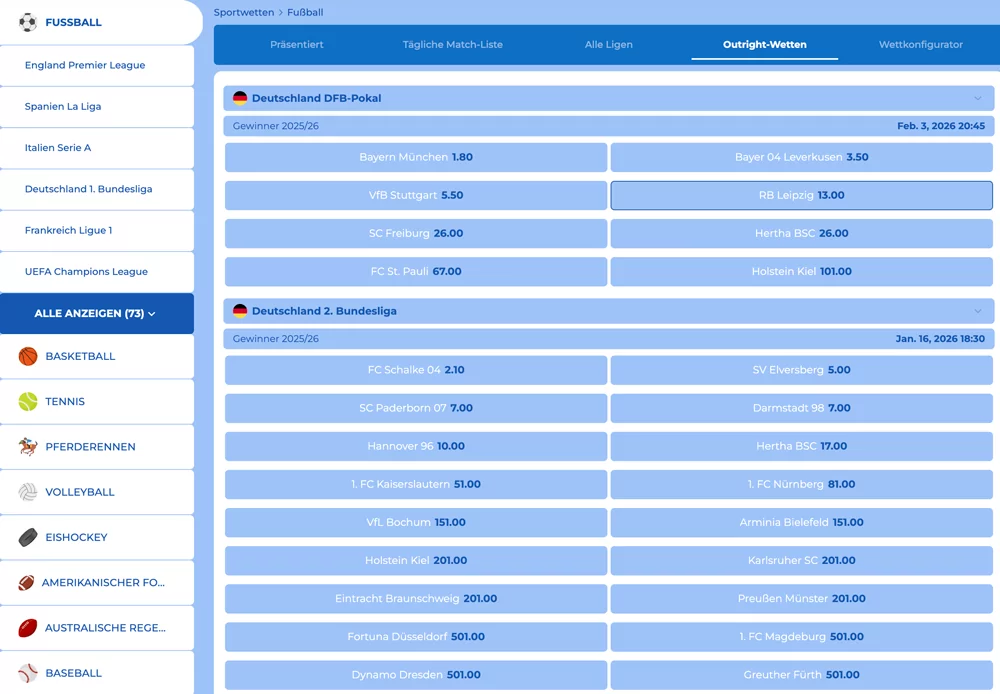
Task: Collapse the Deutschland DFB-Pokal section chevron
Action: click(977, 98)
